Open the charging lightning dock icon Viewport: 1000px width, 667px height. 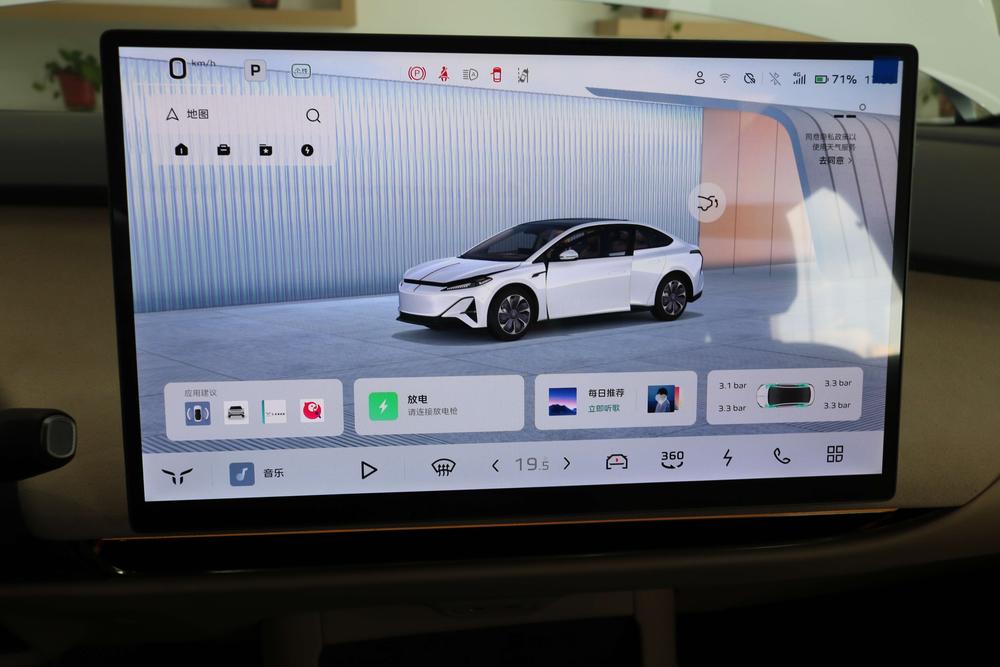(x=728, y=457)
